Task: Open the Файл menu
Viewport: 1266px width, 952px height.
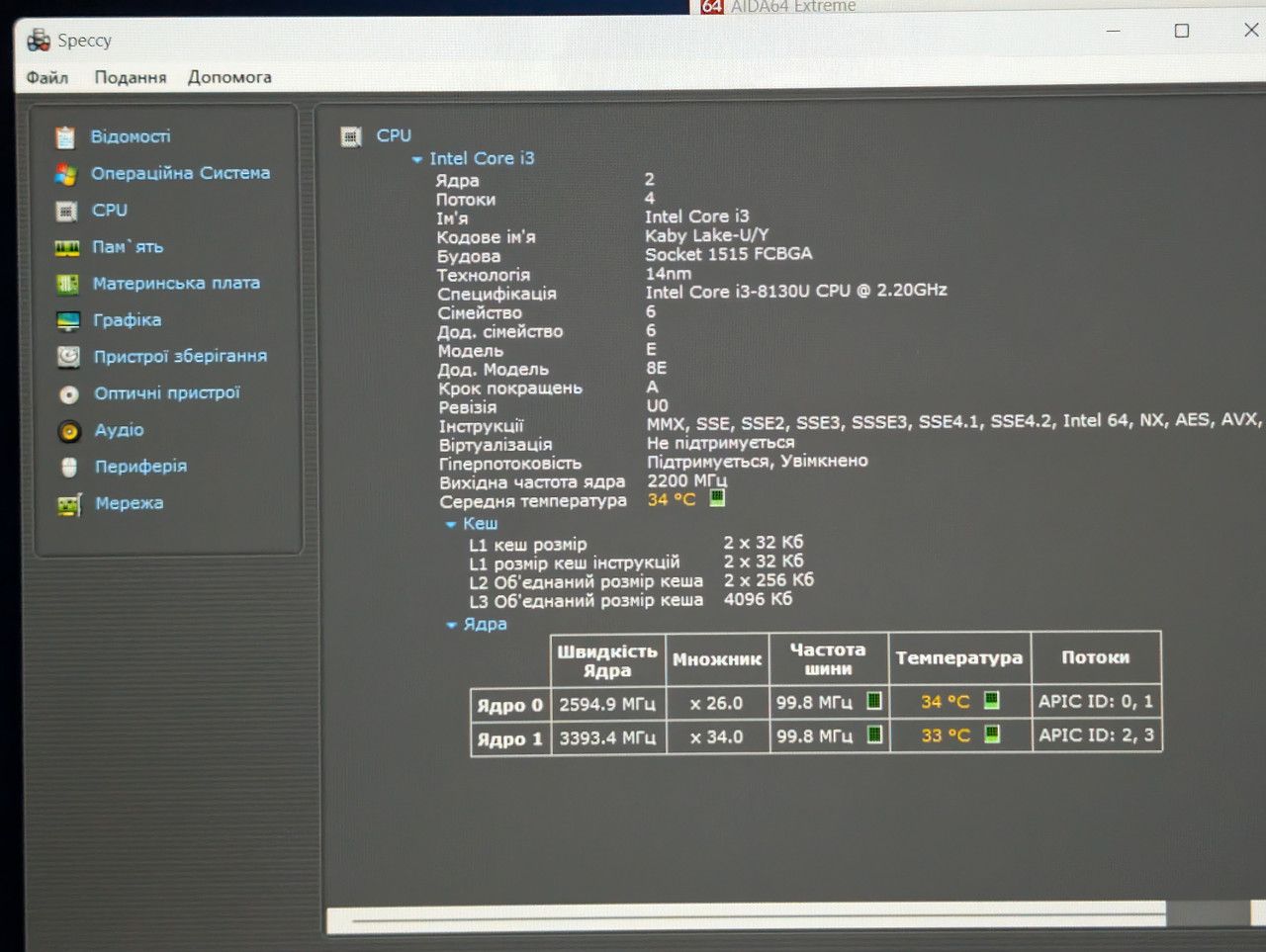Action: tap(47, 77)
